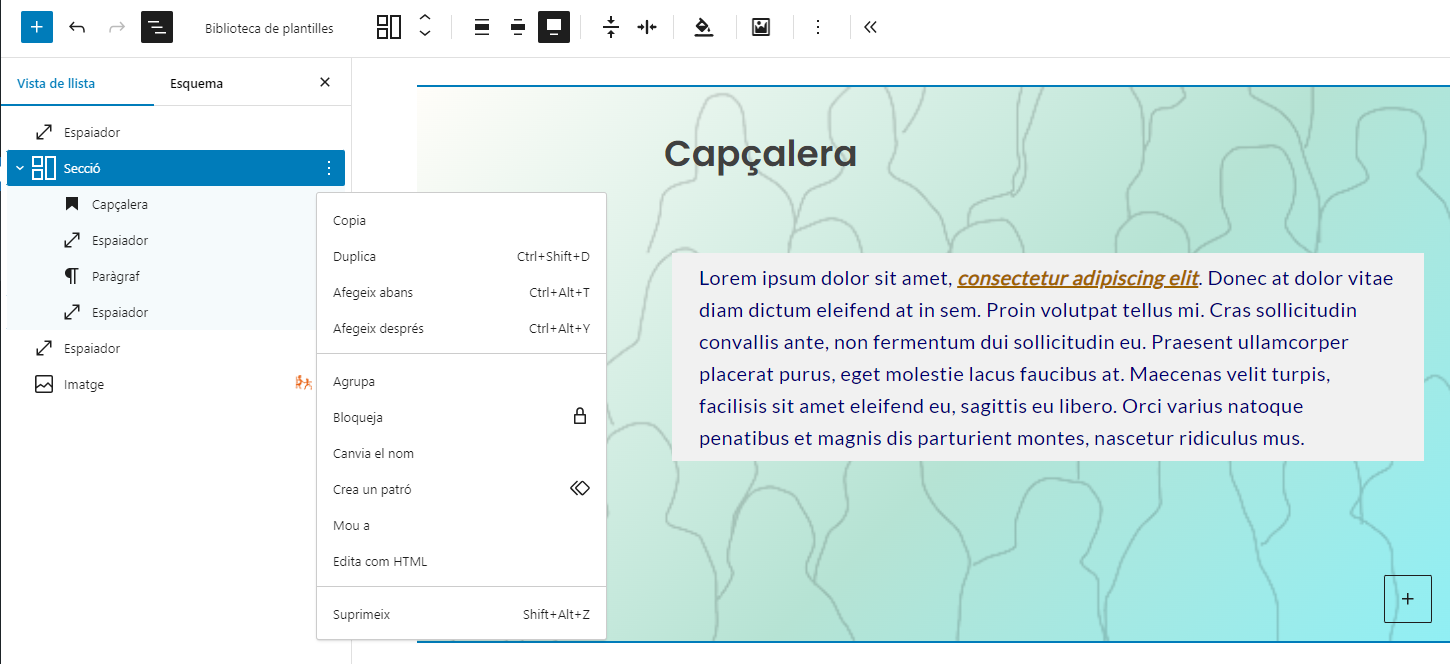The image size is (1450, 664).
Task: Switch to the Esquema tab
Action: 196,83
